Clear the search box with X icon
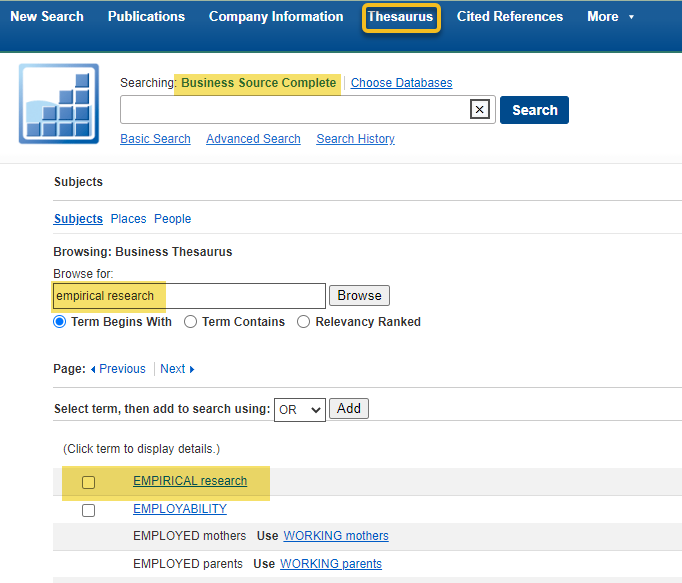Image resolution: width=682 pixels, height=583 pixels. click(x=480, y=110)
